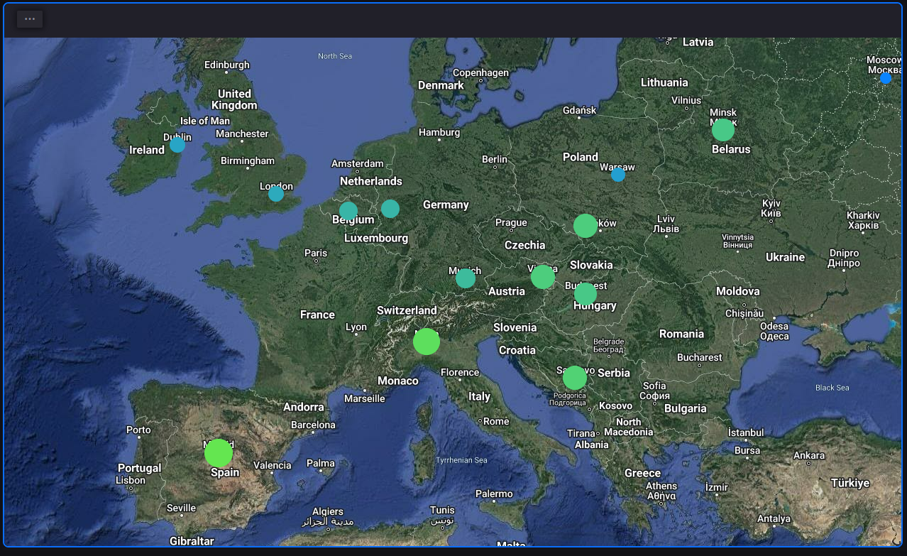Click the marker over Sarajevo

(x=574, y=377)
